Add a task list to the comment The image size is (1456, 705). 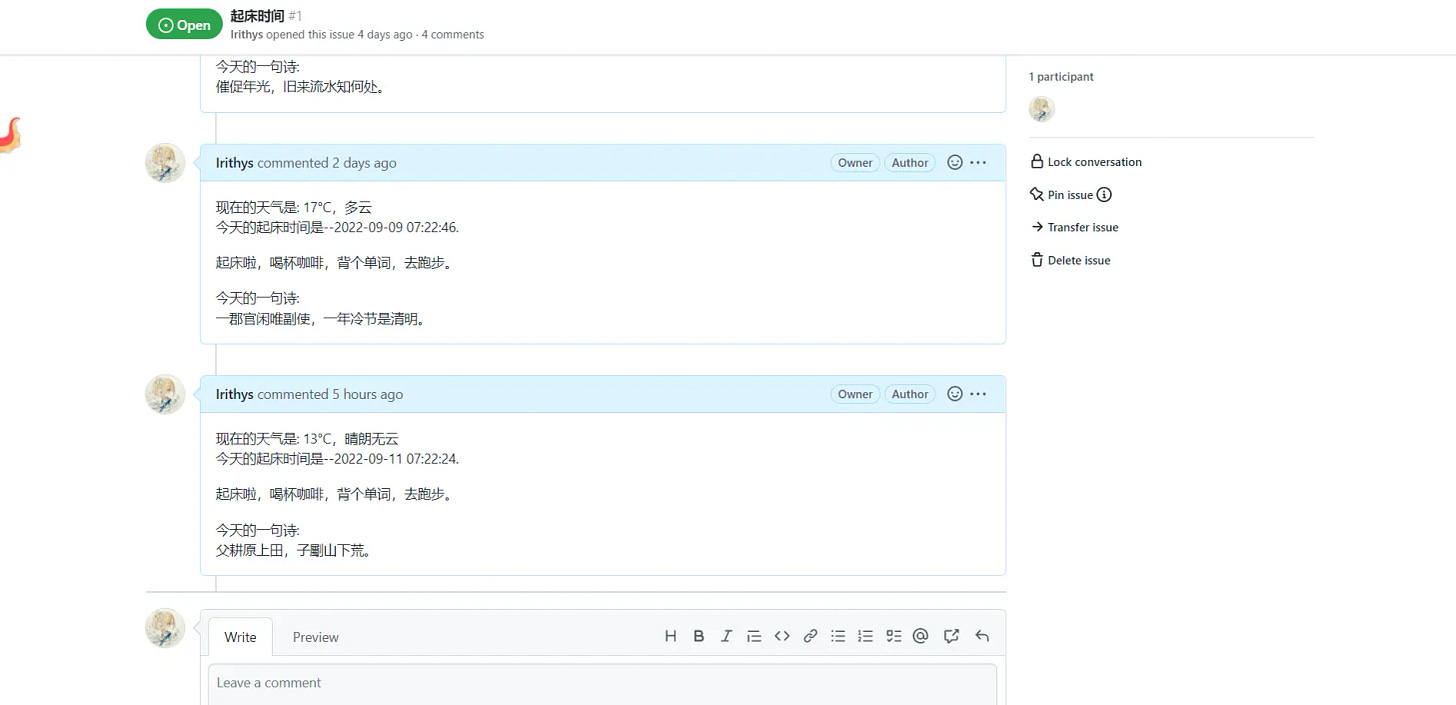coord(893,635)
